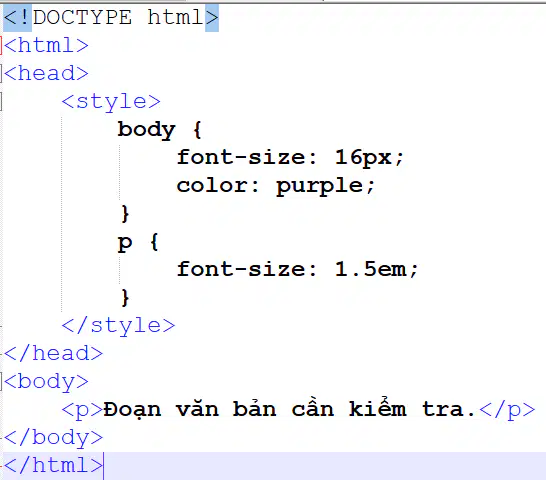Collapse the <head> fold marker in margin
Screen dimensions: 546x480
tap(1, 73)
